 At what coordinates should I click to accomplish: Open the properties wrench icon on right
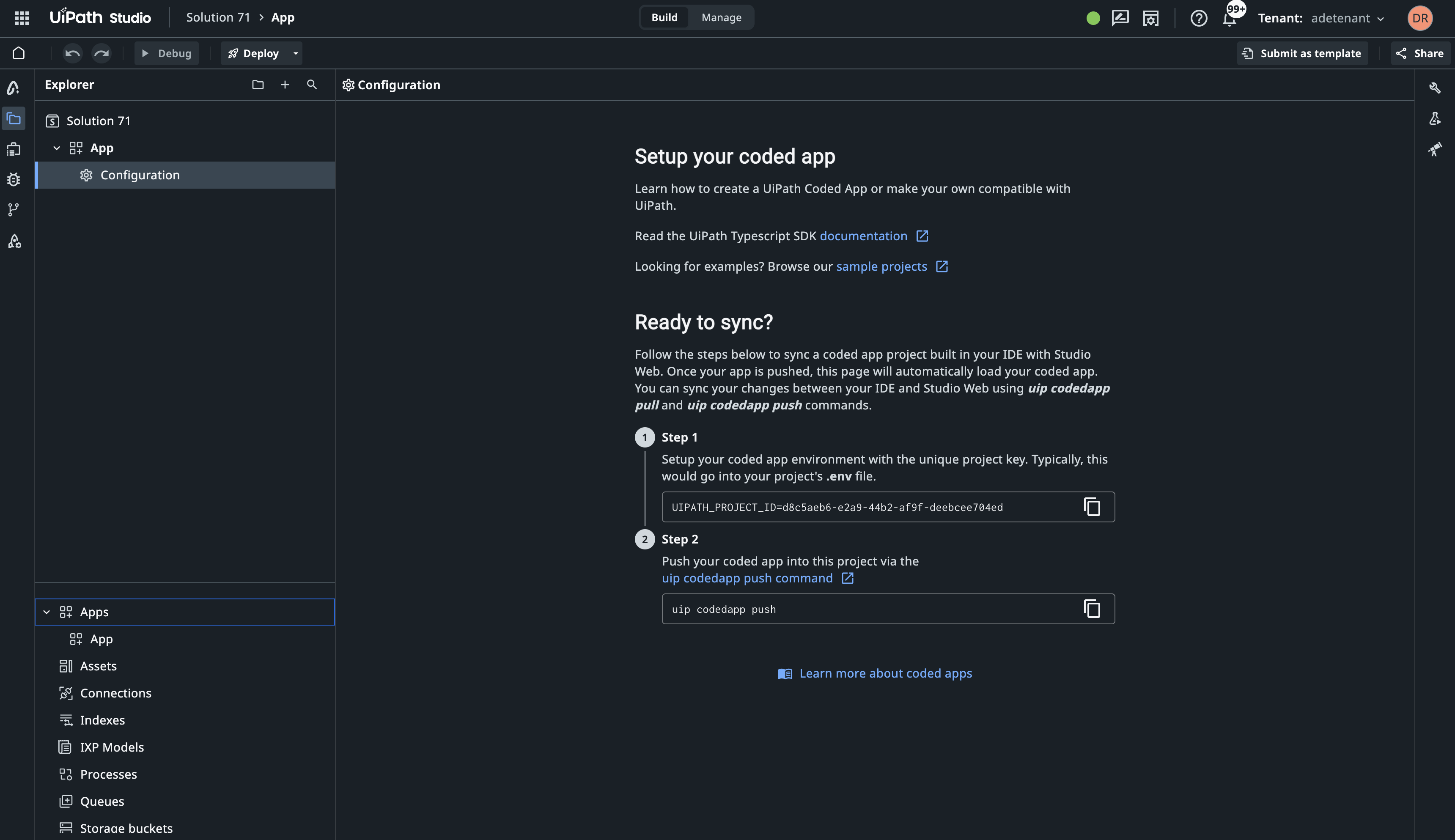click(1435, 88)
